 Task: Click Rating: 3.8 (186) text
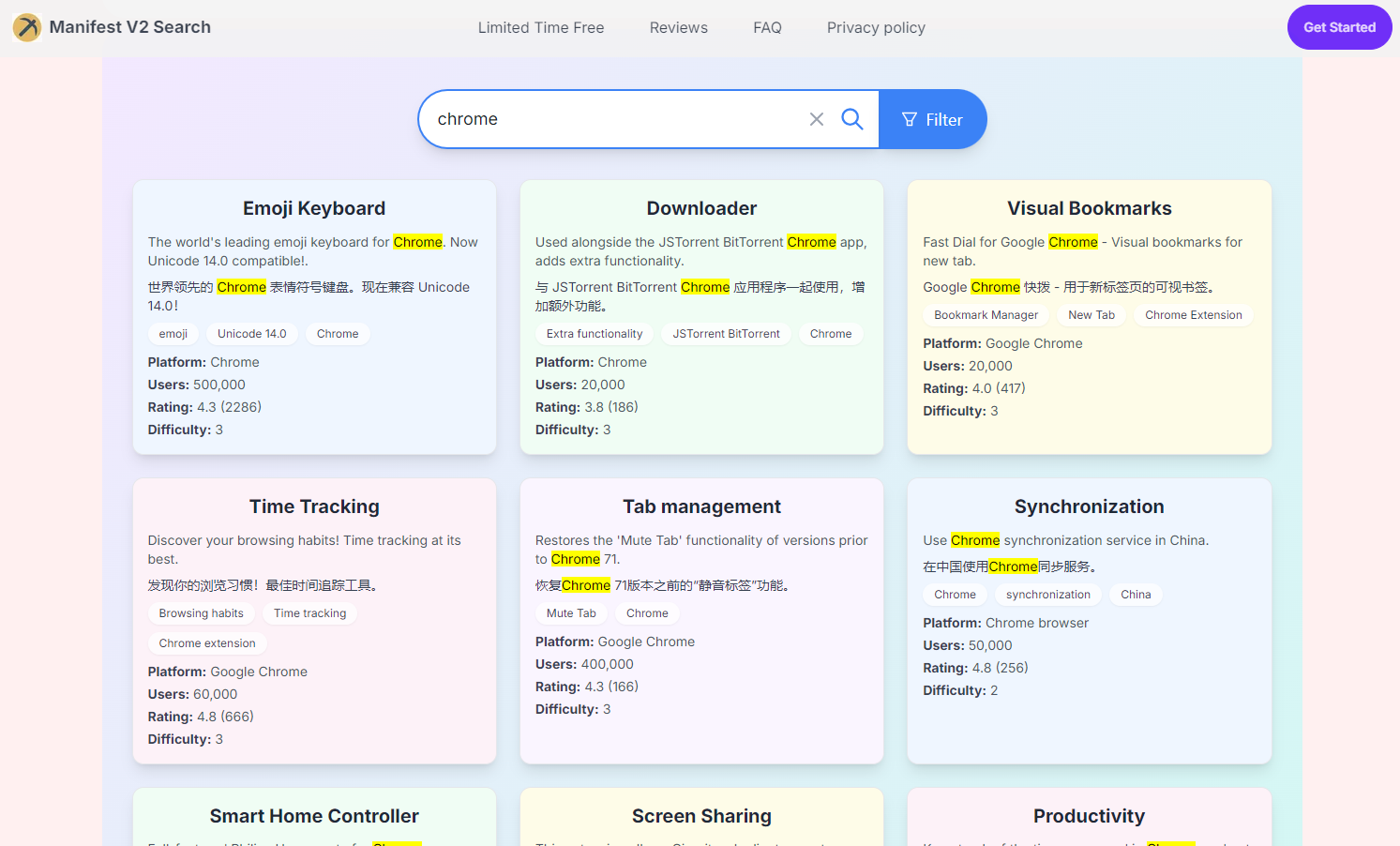(587, 407)
